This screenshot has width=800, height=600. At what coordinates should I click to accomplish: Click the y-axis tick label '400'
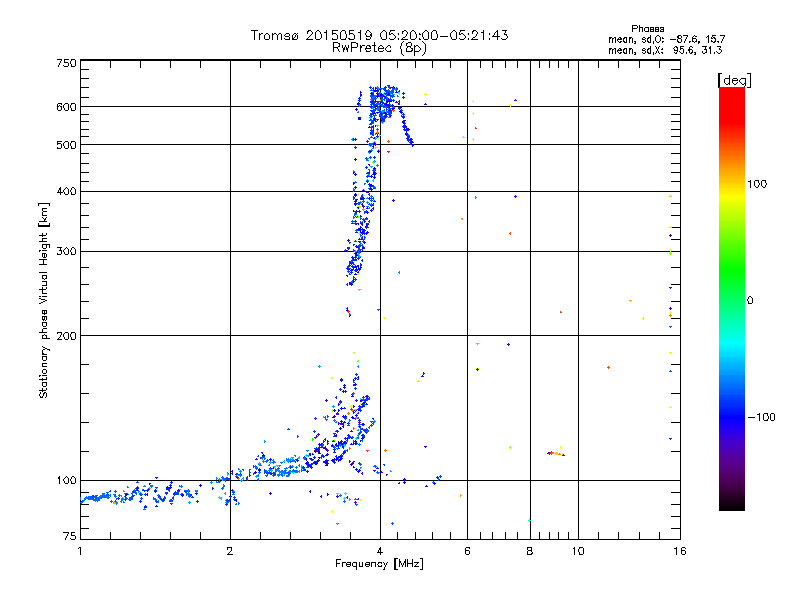[66, 192]
